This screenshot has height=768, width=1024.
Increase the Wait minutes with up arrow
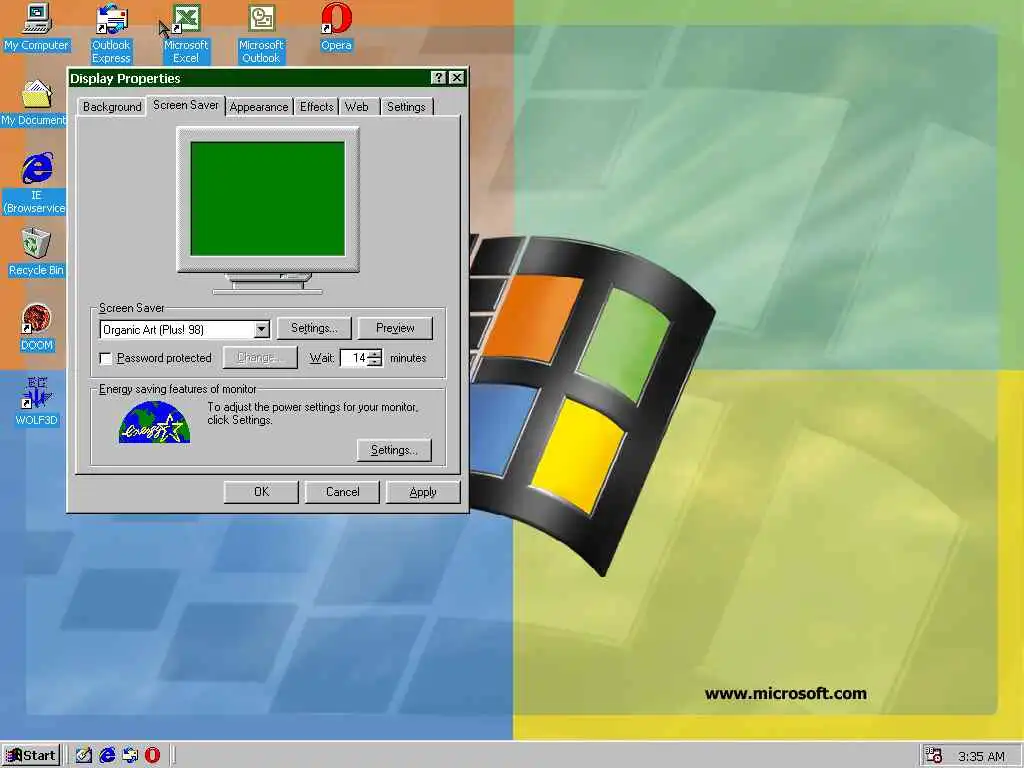(x=374, y=354)
